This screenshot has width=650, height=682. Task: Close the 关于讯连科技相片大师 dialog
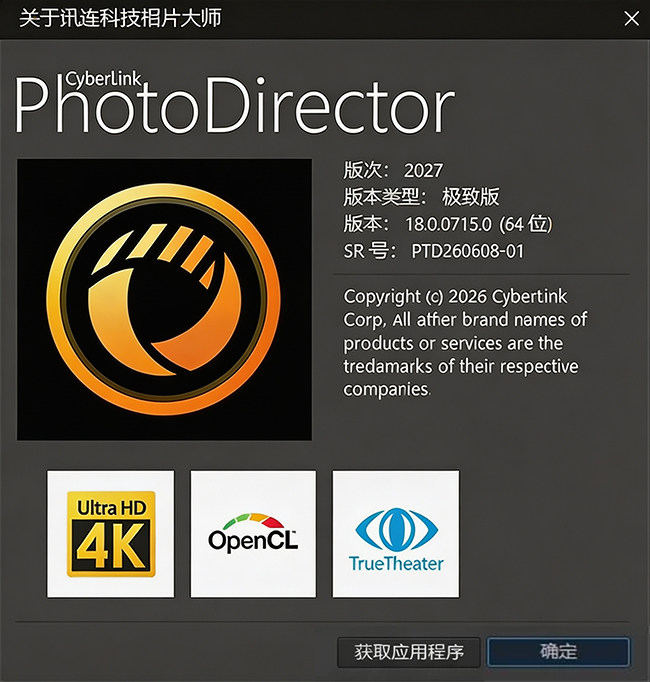(631, 19)
